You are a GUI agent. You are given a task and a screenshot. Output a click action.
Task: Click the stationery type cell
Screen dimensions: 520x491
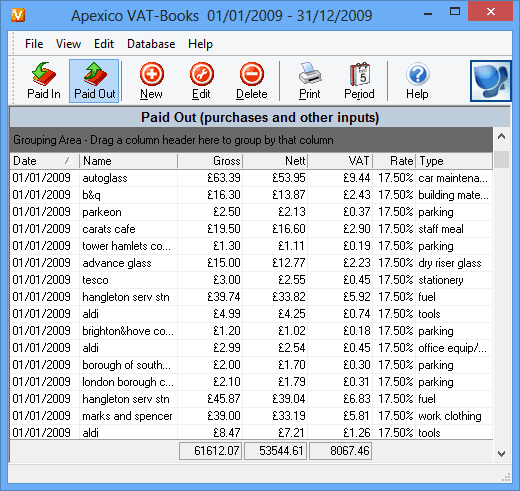(x=454, y=280)
